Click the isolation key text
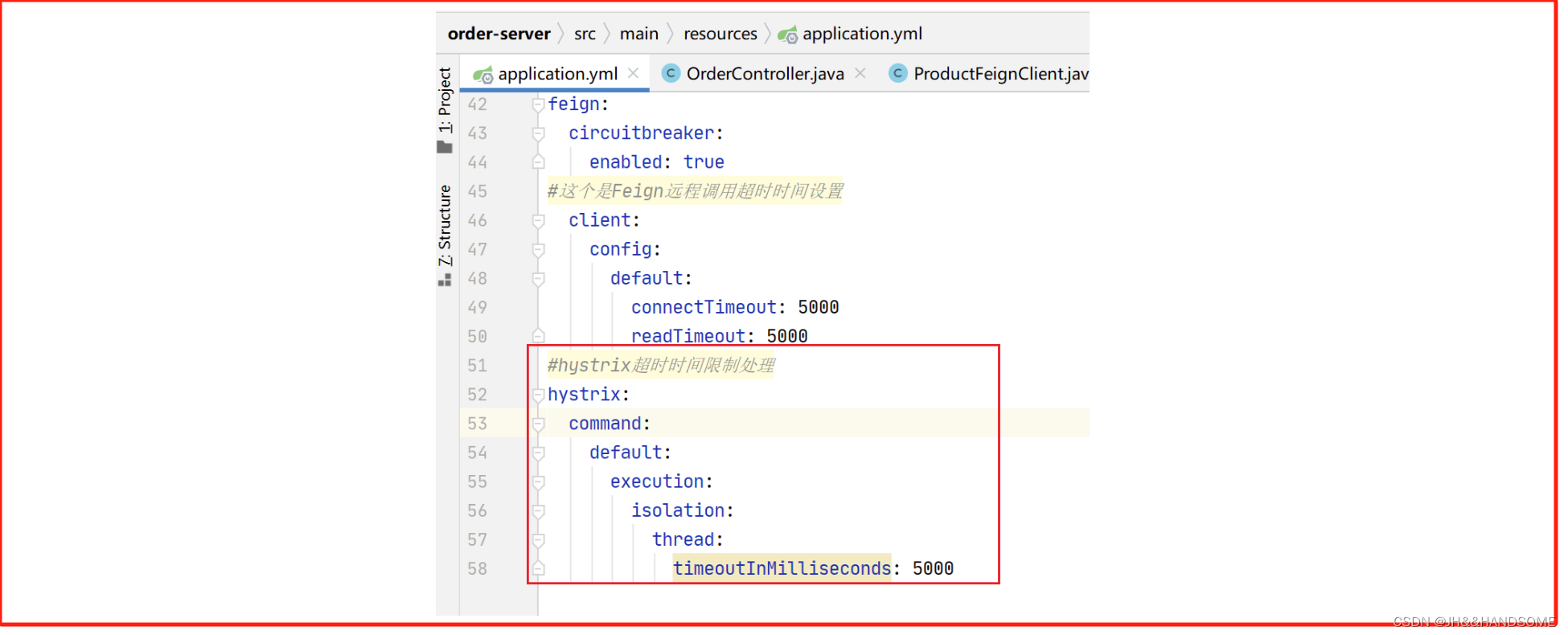 pos(678,510)
